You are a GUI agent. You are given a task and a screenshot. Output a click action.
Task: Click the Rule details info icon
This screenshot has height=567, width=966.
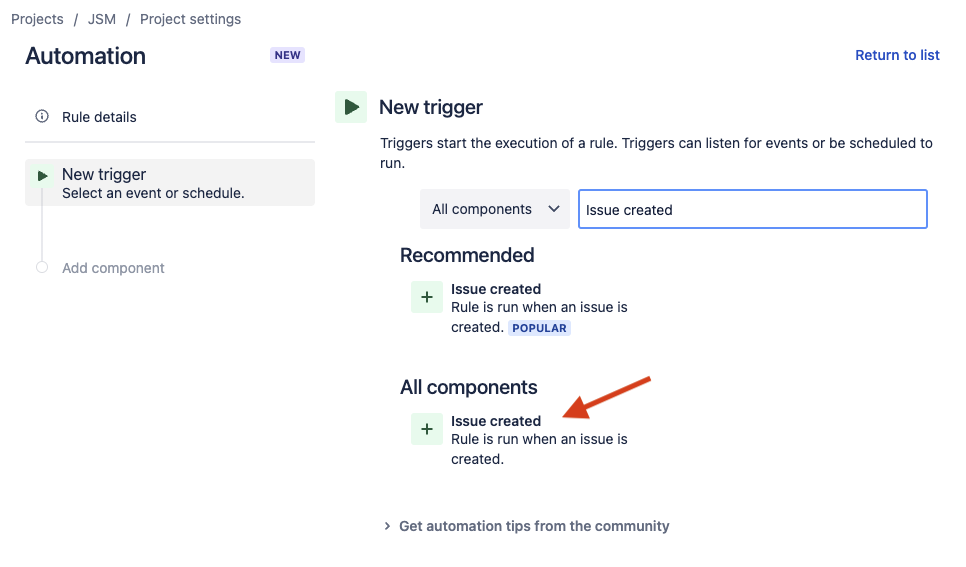tap(42, 117)
